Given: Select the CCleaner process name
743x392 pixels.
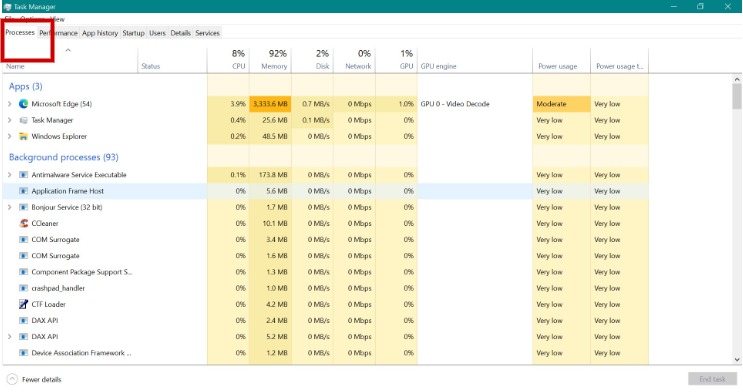Looking at the screenshot, I should coord(45,223).
